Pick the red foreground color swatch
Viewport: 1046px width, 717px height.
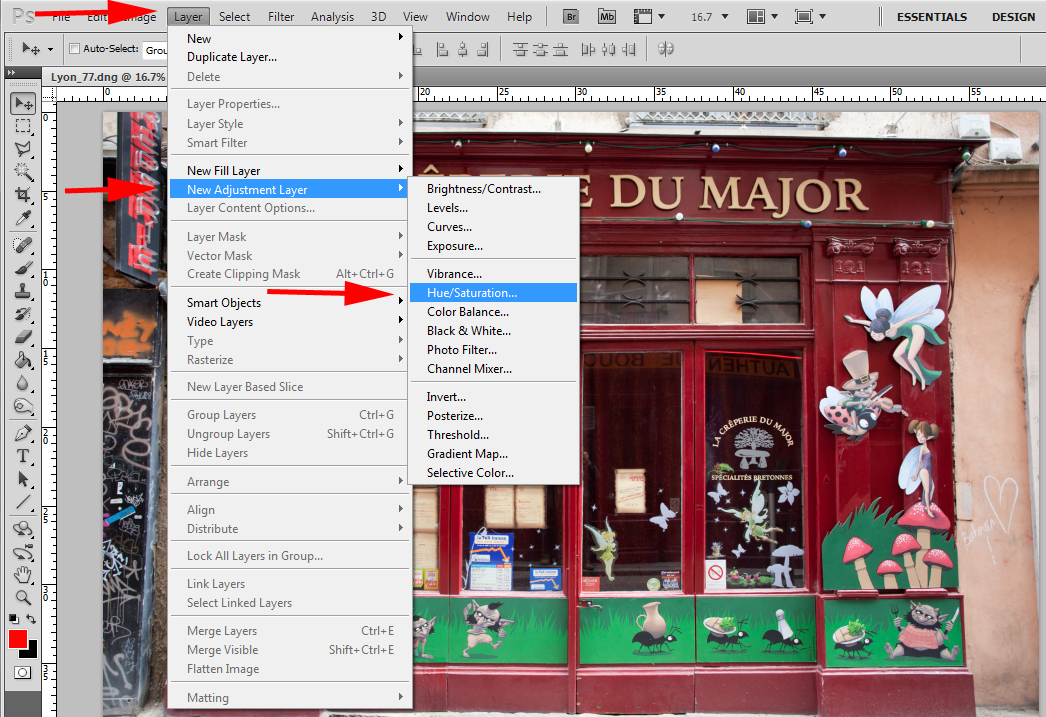tap(18, 639)
